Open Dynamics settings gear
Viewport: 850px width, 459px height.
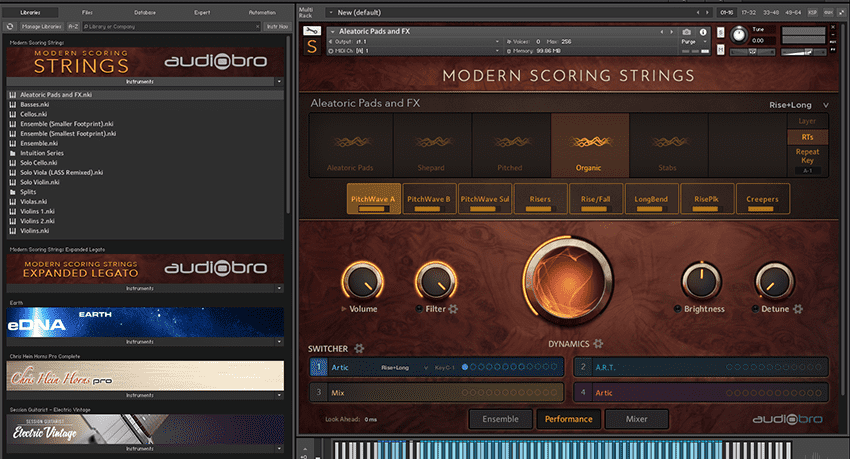point(598,344)
